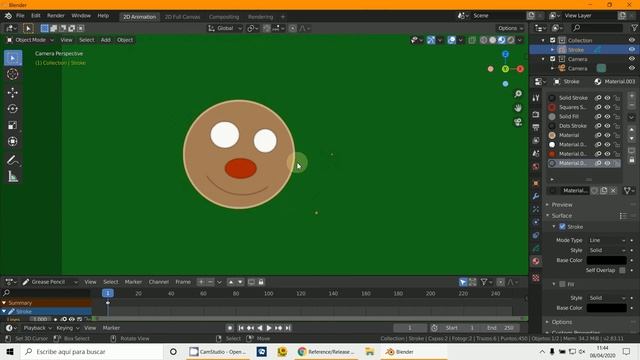Open the Render properties tab
The height and width of the screenshot is (360, 640).
(x=536, y=115)
